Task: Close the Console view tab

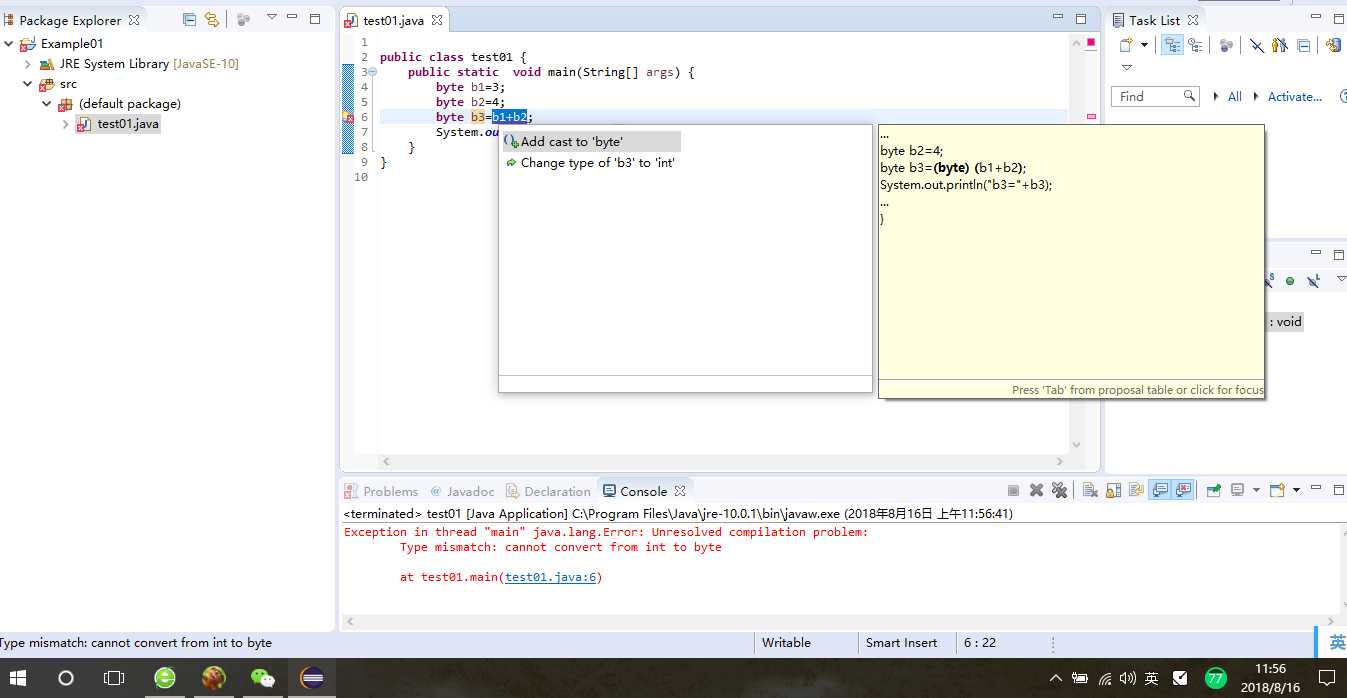Action: (680, 491)
